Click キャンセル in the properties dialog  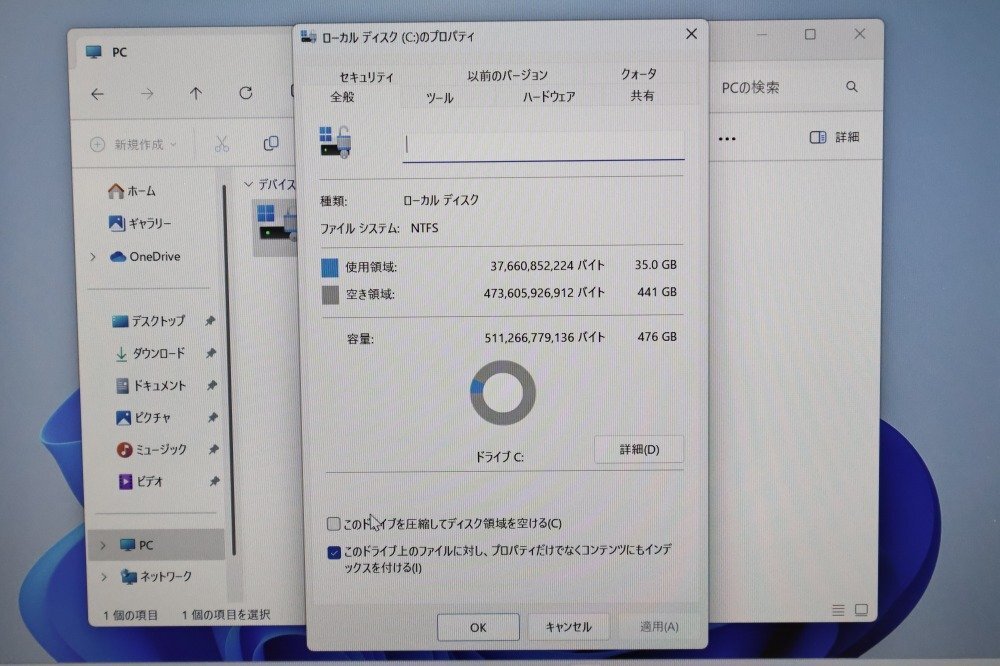(569, 627)
